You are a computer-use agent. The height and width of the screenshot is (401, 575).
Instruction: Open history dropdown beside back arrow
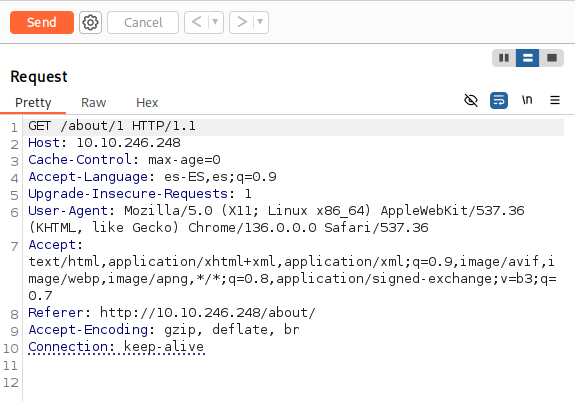[216, 22]
